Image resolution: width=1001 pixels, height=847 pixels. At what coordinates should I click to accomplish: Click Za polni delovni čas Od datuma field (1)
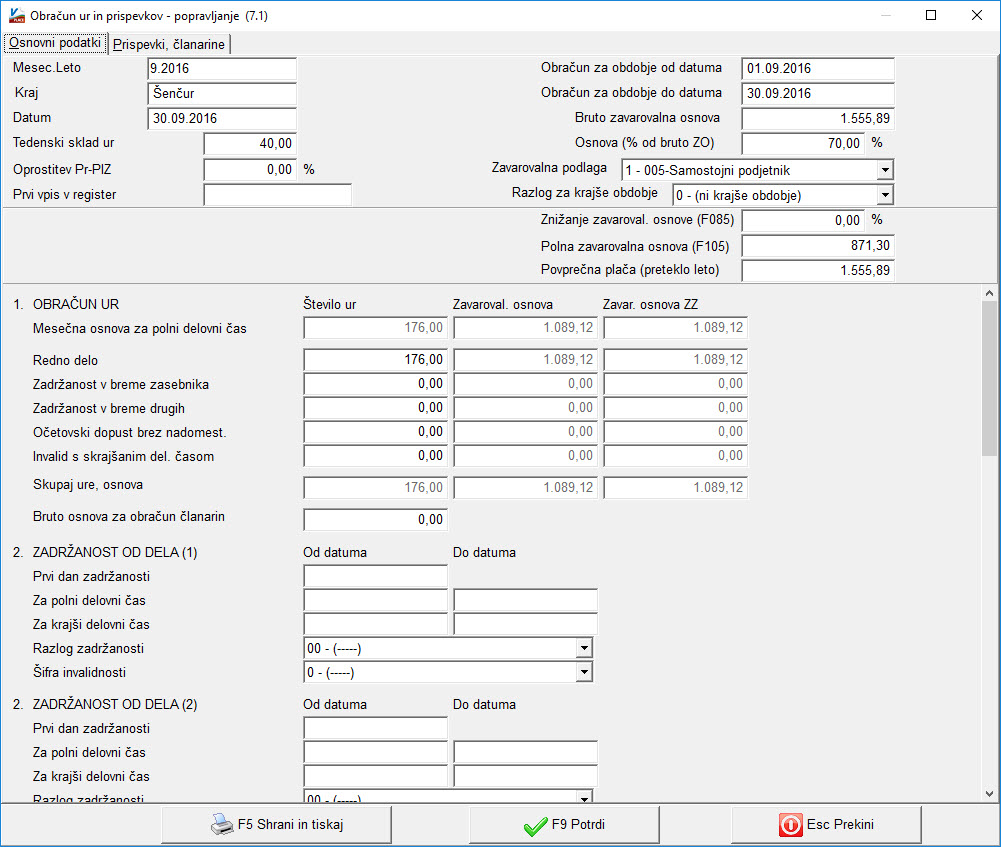click(375, 600)
